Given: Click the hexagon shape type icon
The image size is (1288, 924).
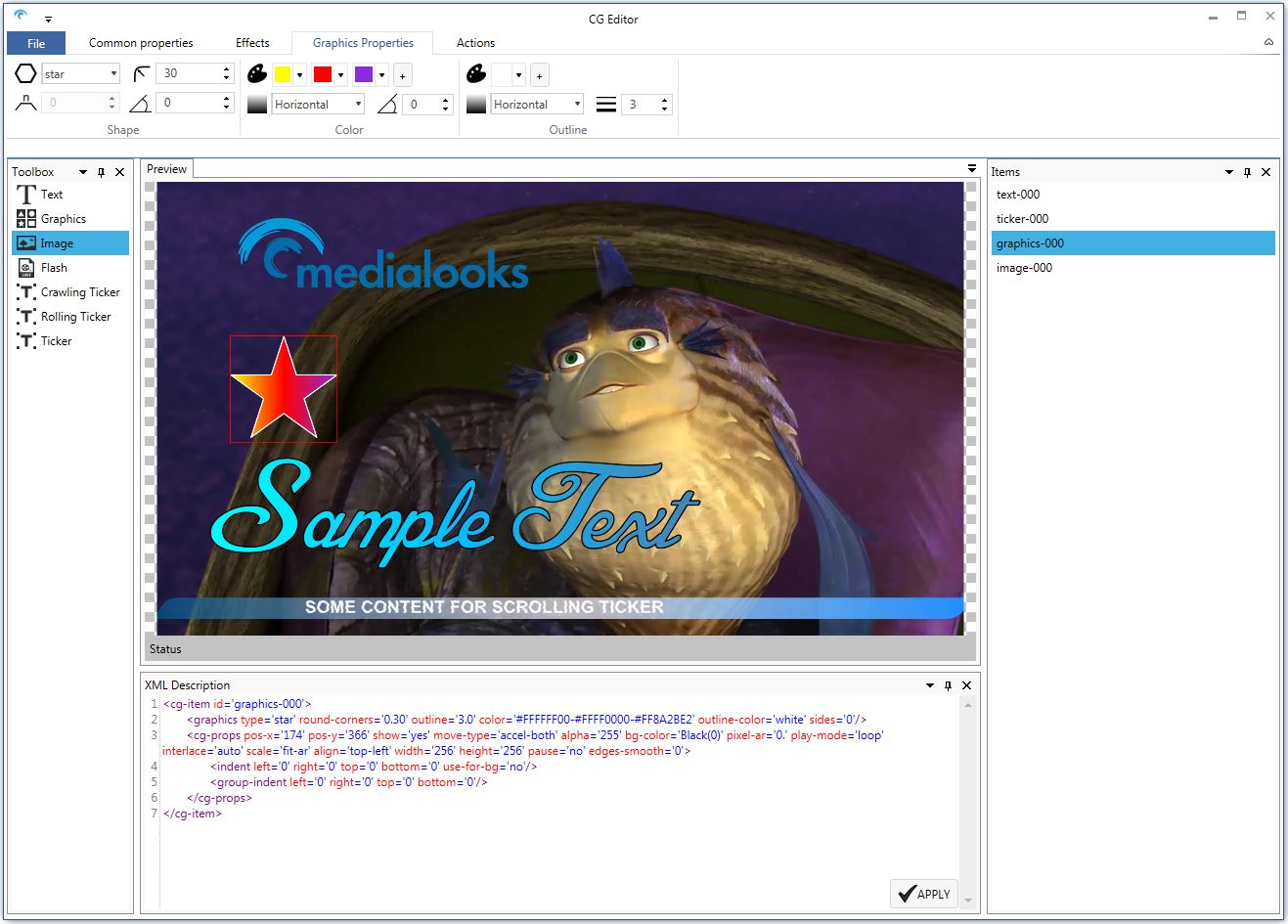Looking at the screenshot, I should click(x=25, y=74).
